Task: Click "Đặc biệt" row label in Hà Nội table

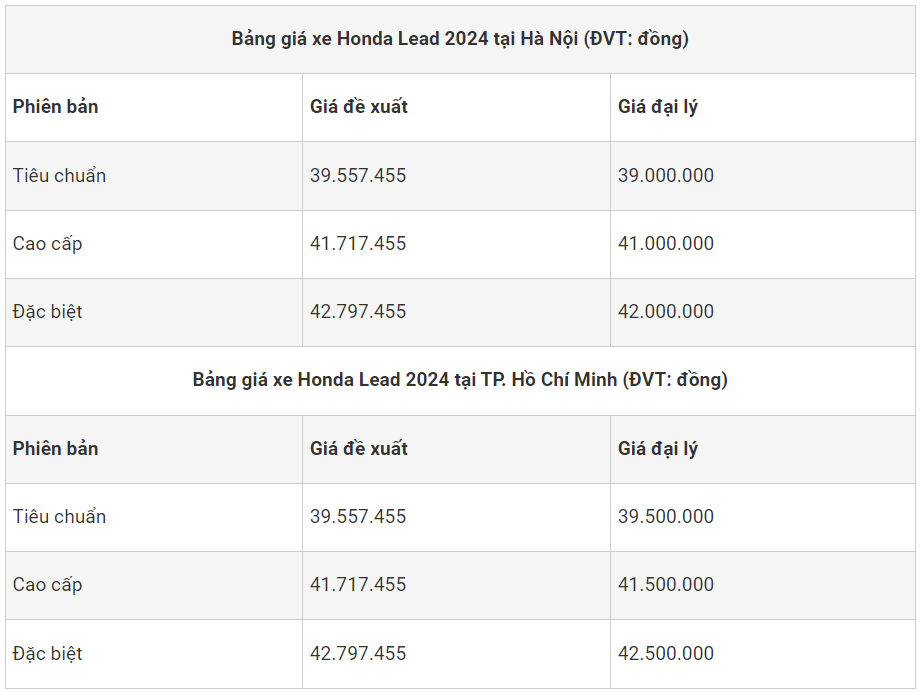Action: pos(48,311)
